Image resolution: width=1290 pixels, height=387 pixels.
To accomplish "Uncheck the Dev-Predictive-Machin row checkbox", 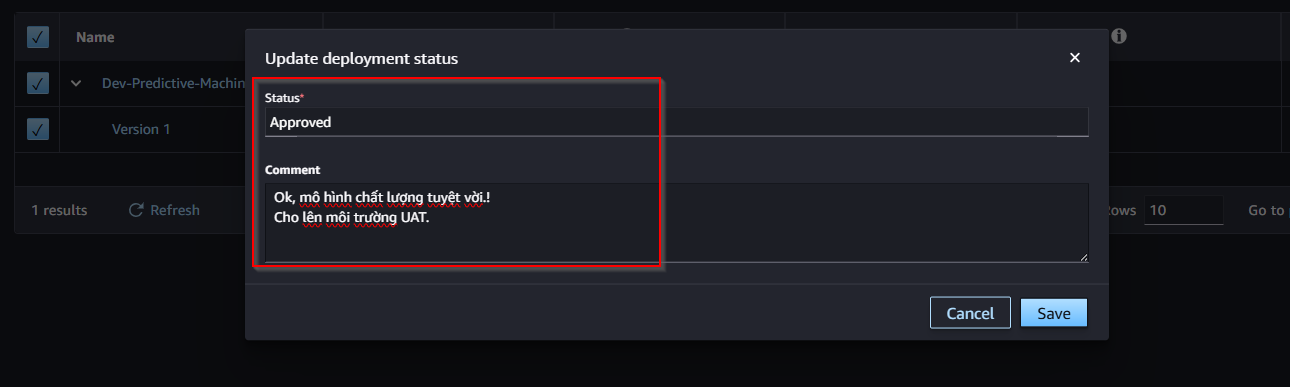I will 38,84.
